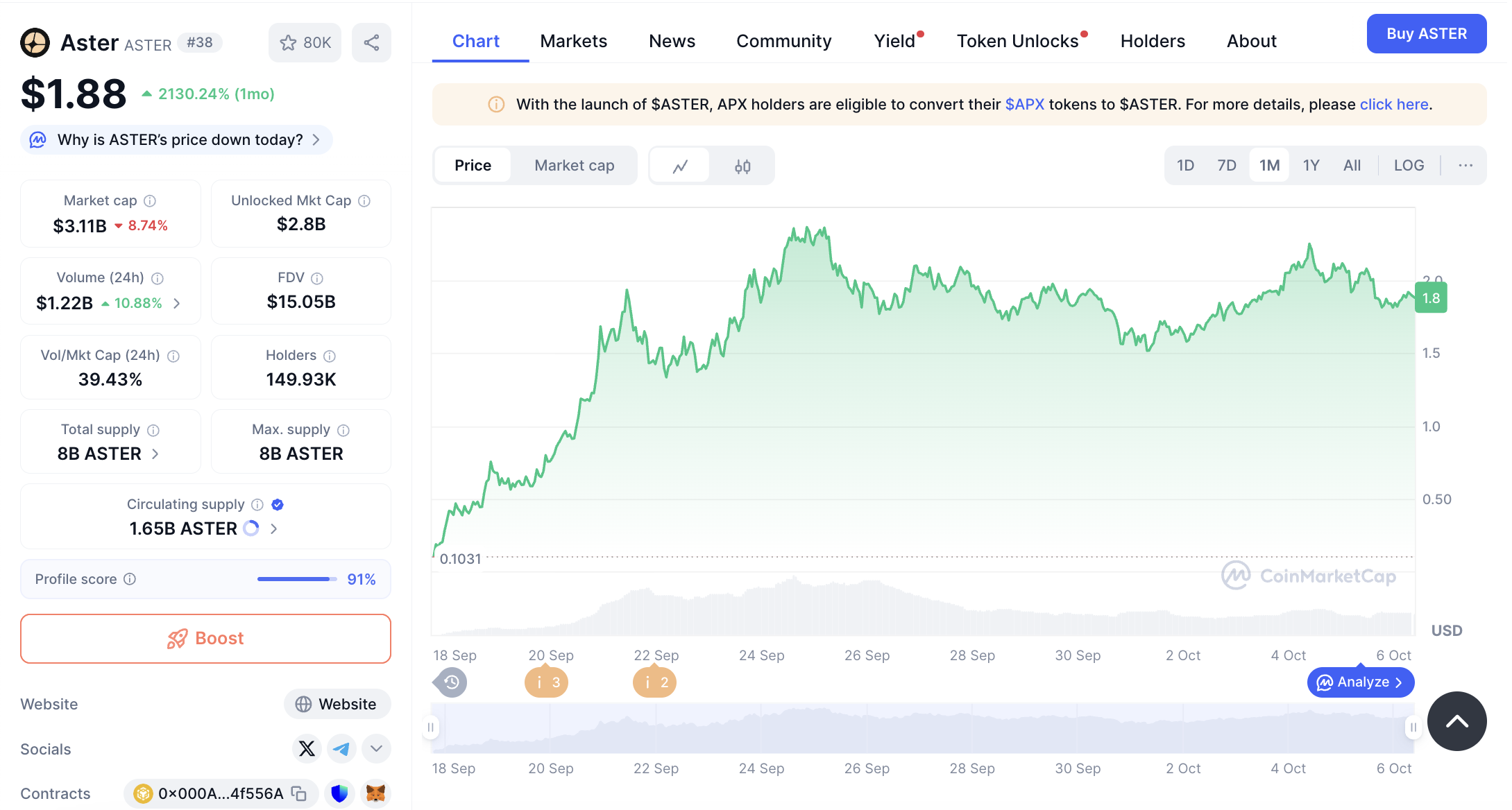Screen dimensions: 1512x810
Task: Open the chart more options ellipsis
Action: (x=1465, y=166)
